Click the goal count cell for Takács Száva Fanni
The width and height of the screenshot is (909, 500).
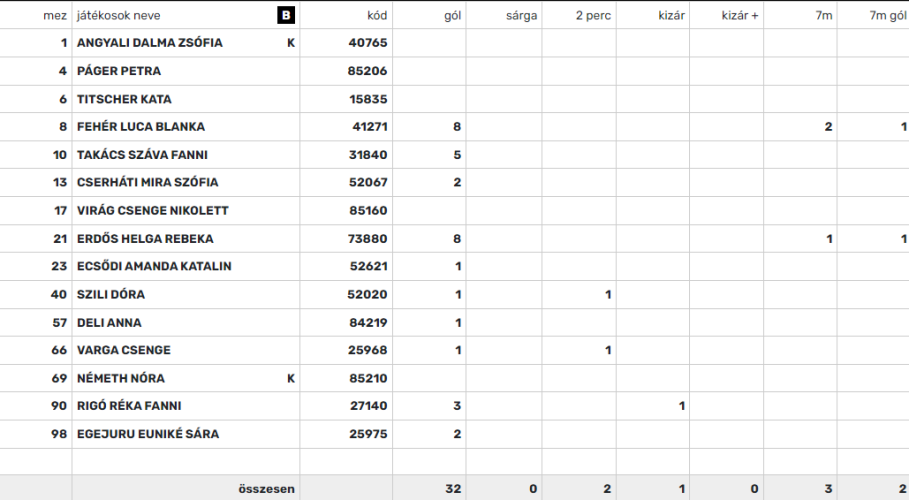(x=430, y=155)
